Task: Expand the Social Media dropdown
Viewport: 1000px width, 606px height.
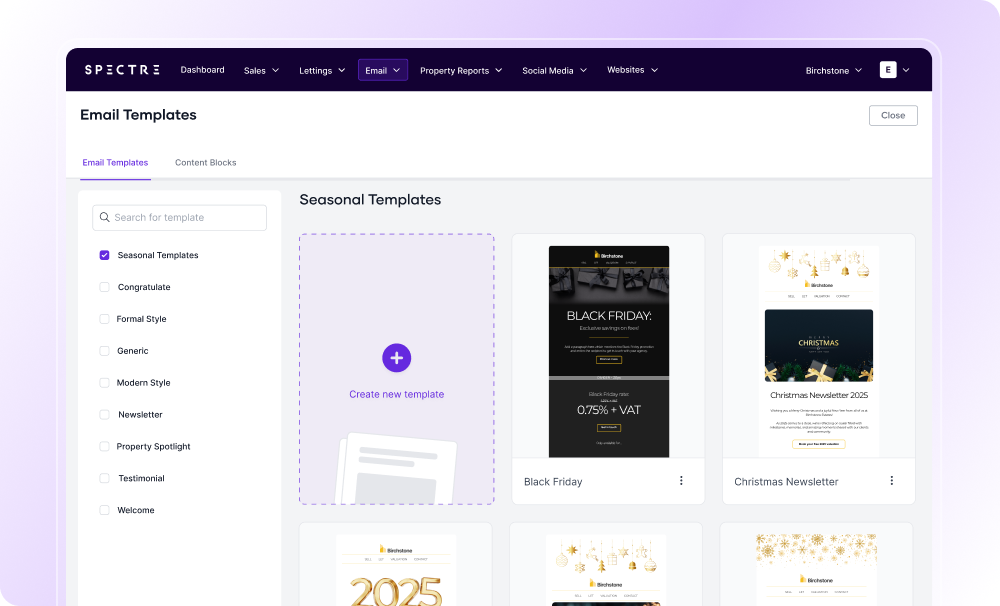Action: (x=554, y=70)
